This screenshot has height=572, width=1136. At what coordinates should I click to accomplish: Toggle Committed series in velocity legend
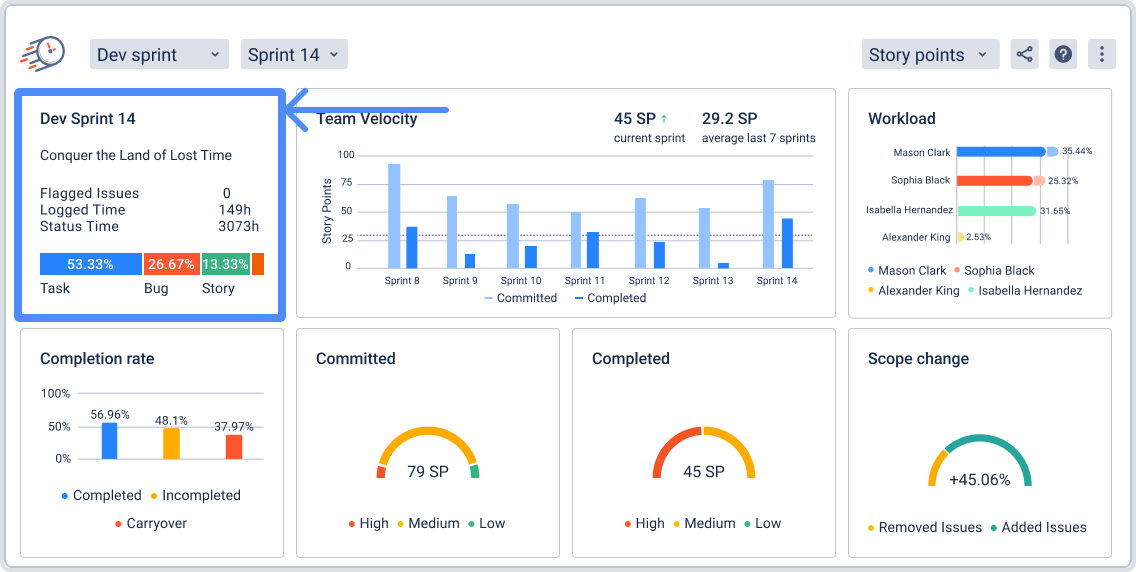[520, 298]
